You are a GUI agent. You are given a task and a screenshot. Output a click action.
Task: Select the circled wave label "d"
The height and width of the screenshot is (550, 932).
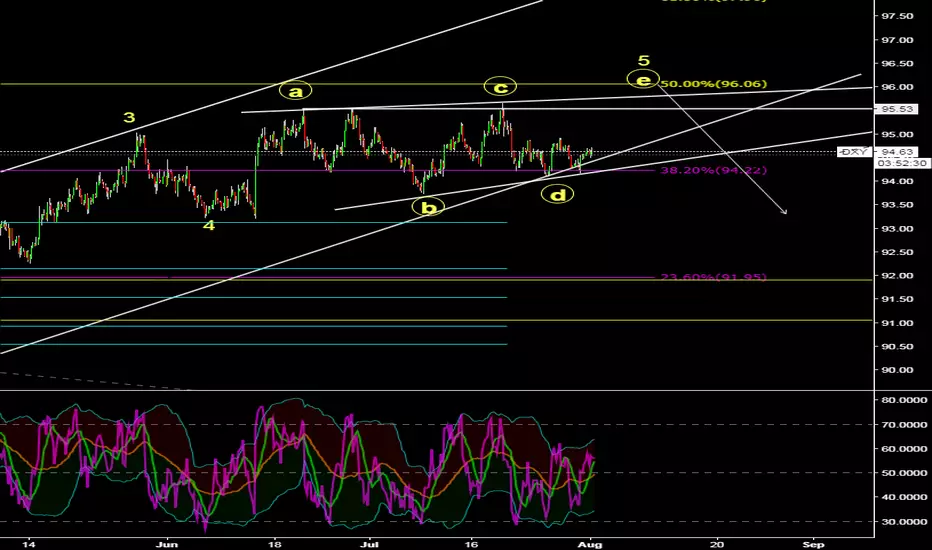click(x=558, y=194)
